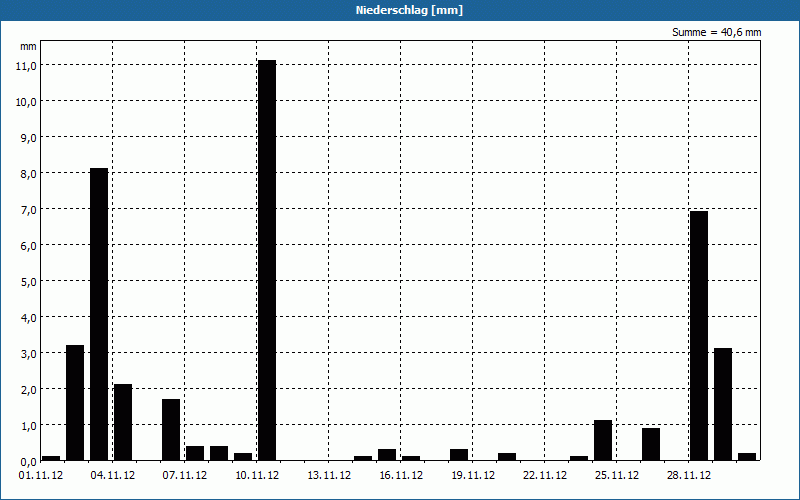The image size is (800, 500).
Task: Click the bar reaching just under 7 mm
Action: (x=699, y=336)
